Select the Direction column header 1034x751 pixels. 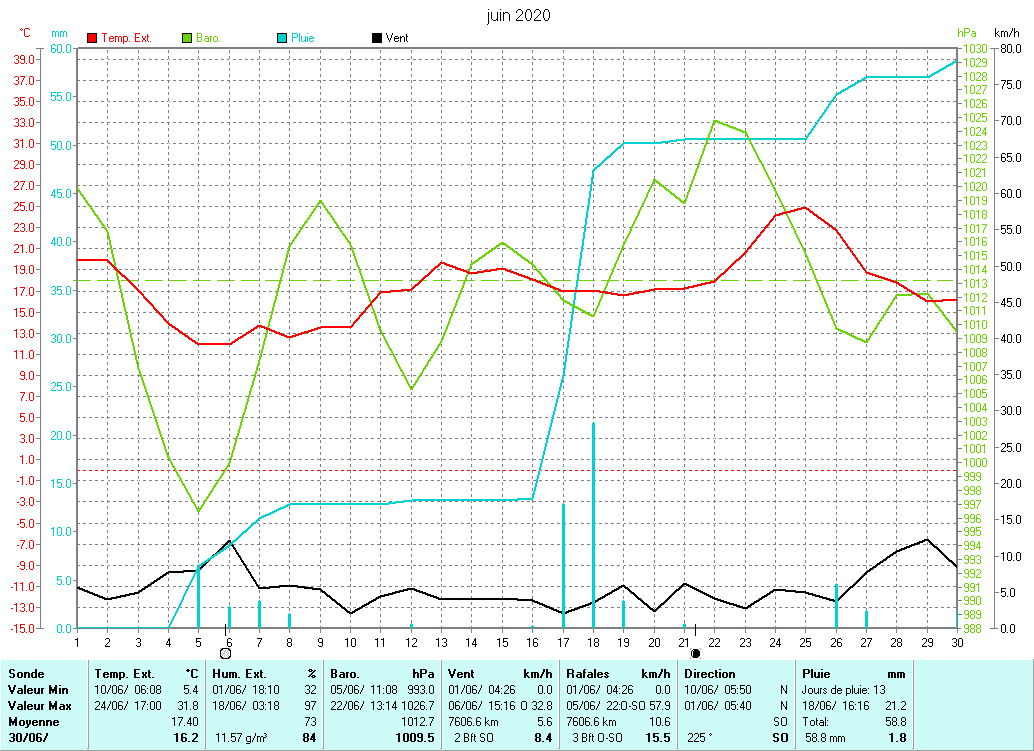click(711, 674)
